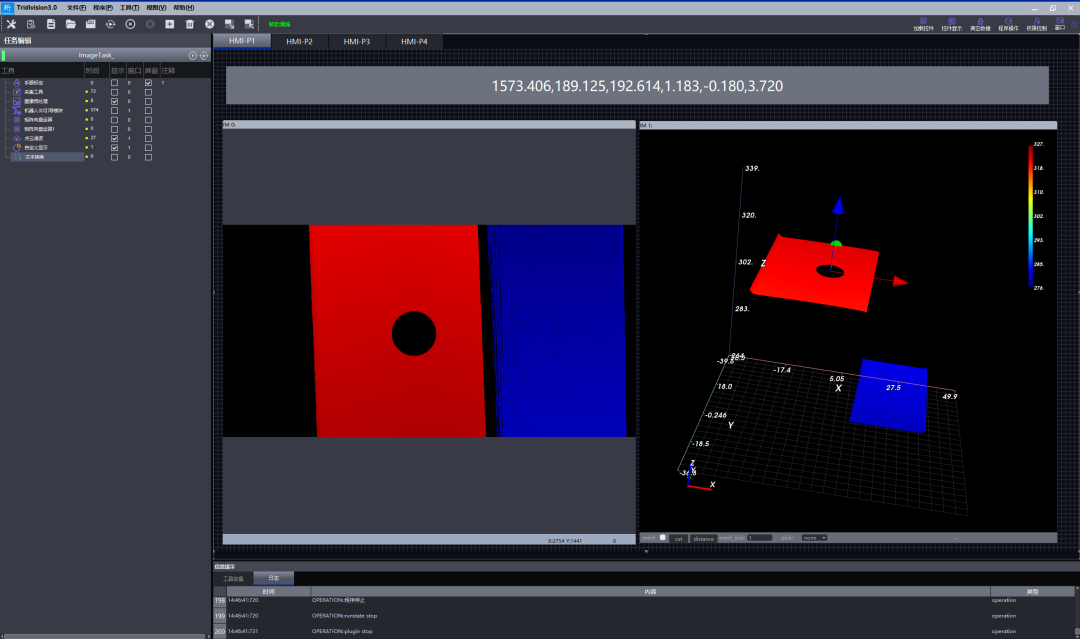Click the circled X cancel icon in toolbar
The width and height of the screenshot is (1080, 639).
tap(209, 23)
